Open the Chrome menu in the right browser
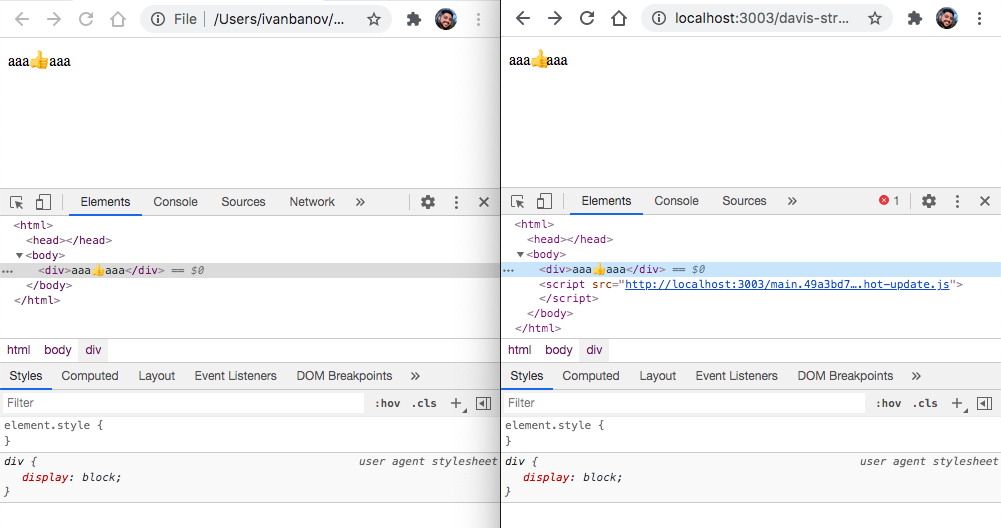Image resolution: width=1001 pixels, height=528 pixels. (x=979, y=18)
